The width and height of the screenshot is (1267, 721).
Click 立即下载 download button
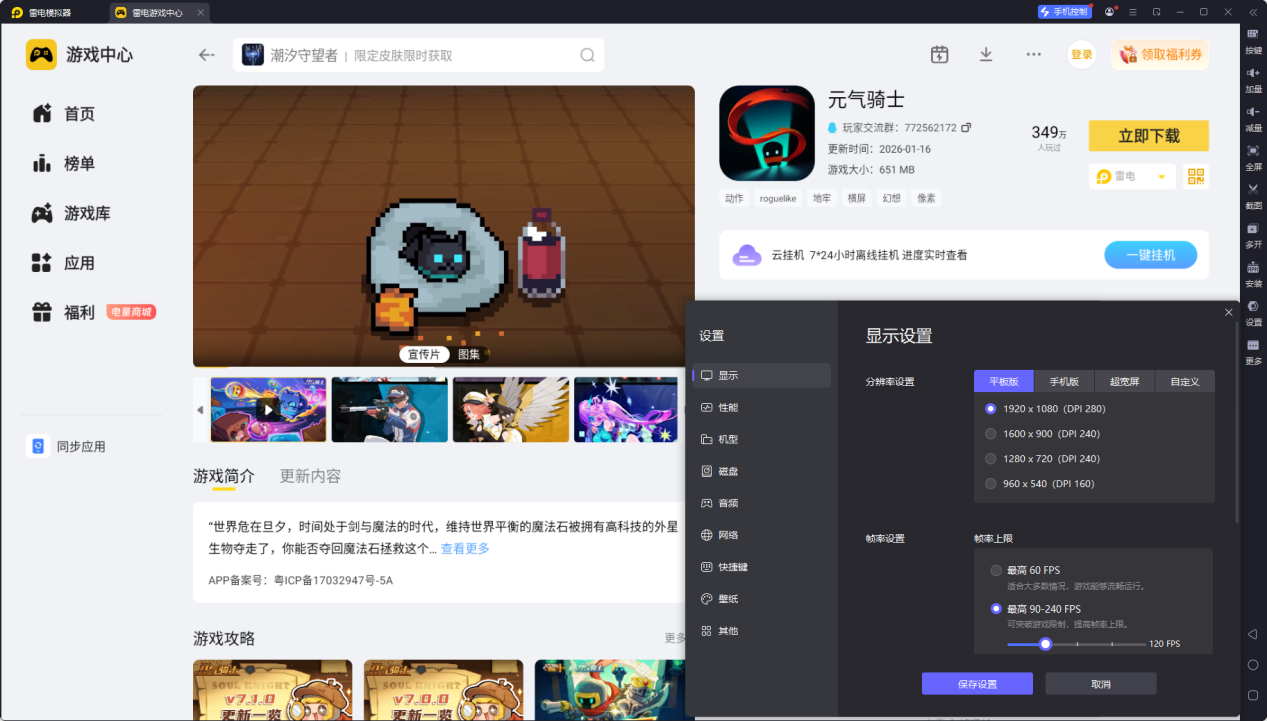point(1149,136)
